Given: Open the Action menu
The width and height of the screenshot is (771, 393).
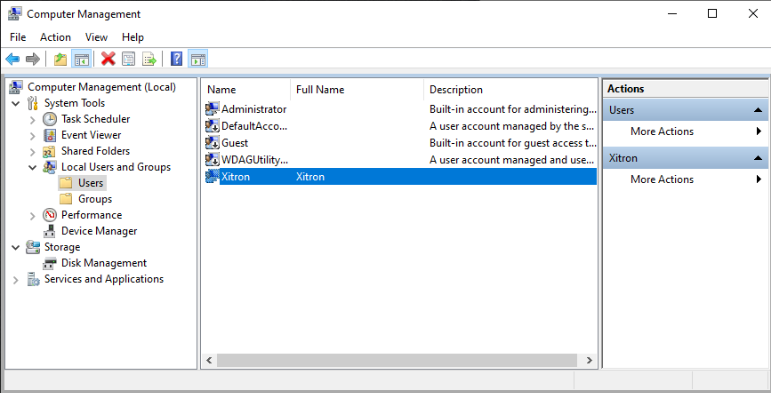Looking at the screenshot, I should pyautogui.click(x=55, y=37).
